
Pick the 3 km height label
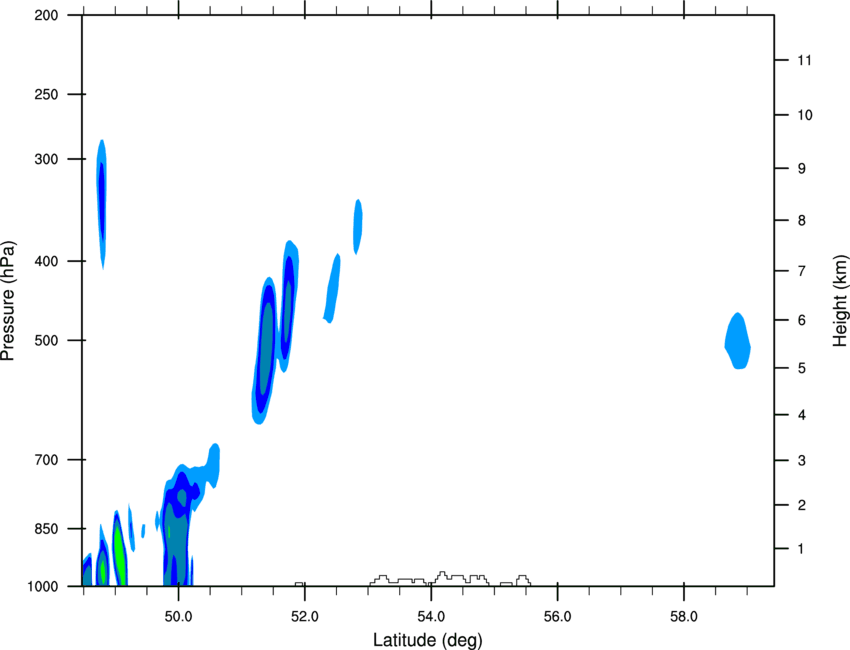click(x=802, y=461)
